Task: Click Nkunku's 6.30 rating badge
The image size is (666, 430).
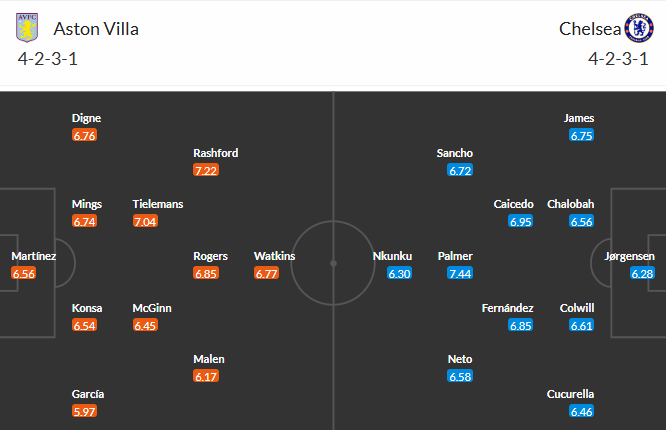Action: point(399,273)
